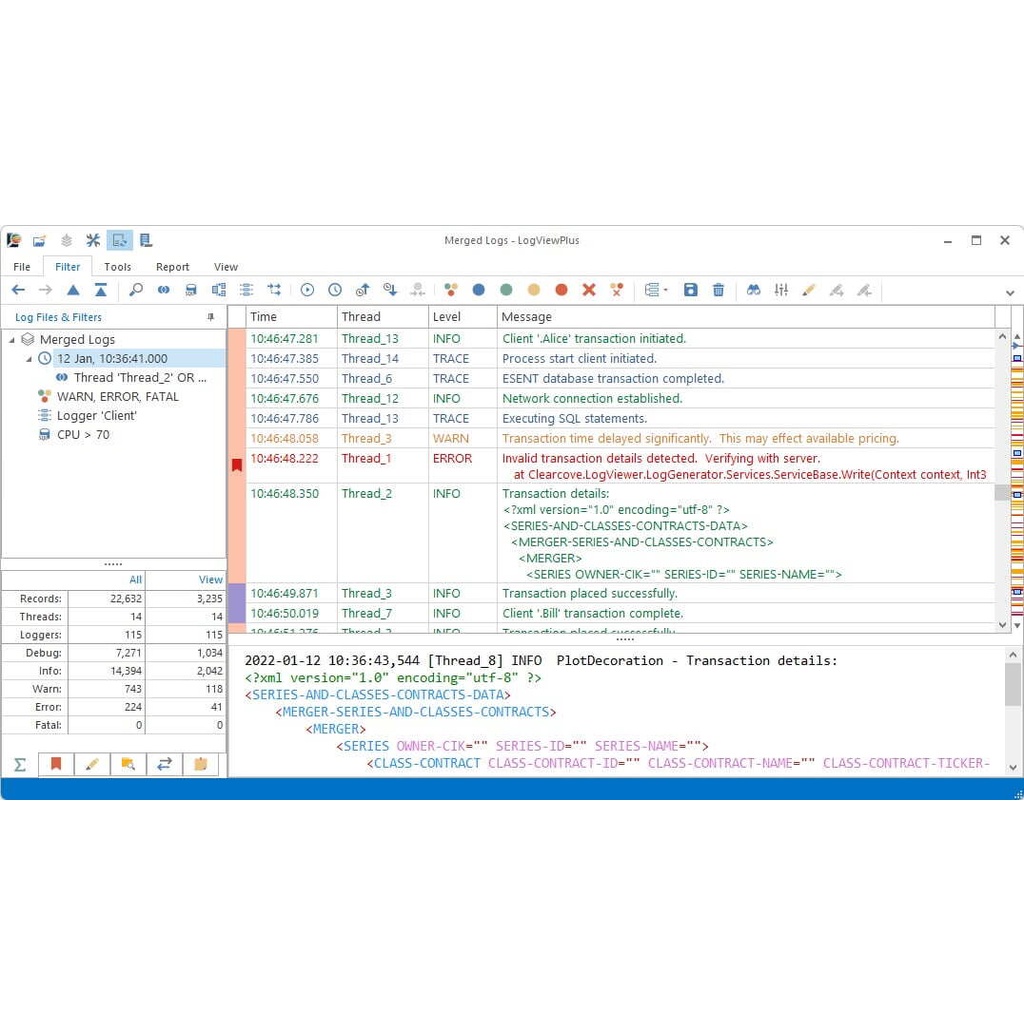Click the binoculars search icon in toolbar
This screenshot has height=1024, width=1024.
pyautogui.click(x=754, y=290)
